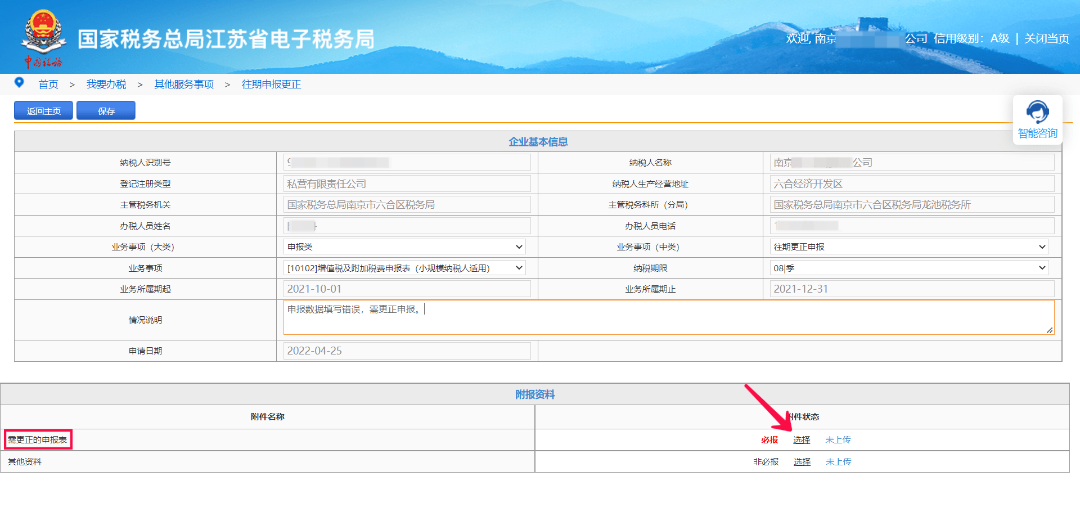
Task: Click the 办税人员电话 input field
Action: (x=913, y=226)
